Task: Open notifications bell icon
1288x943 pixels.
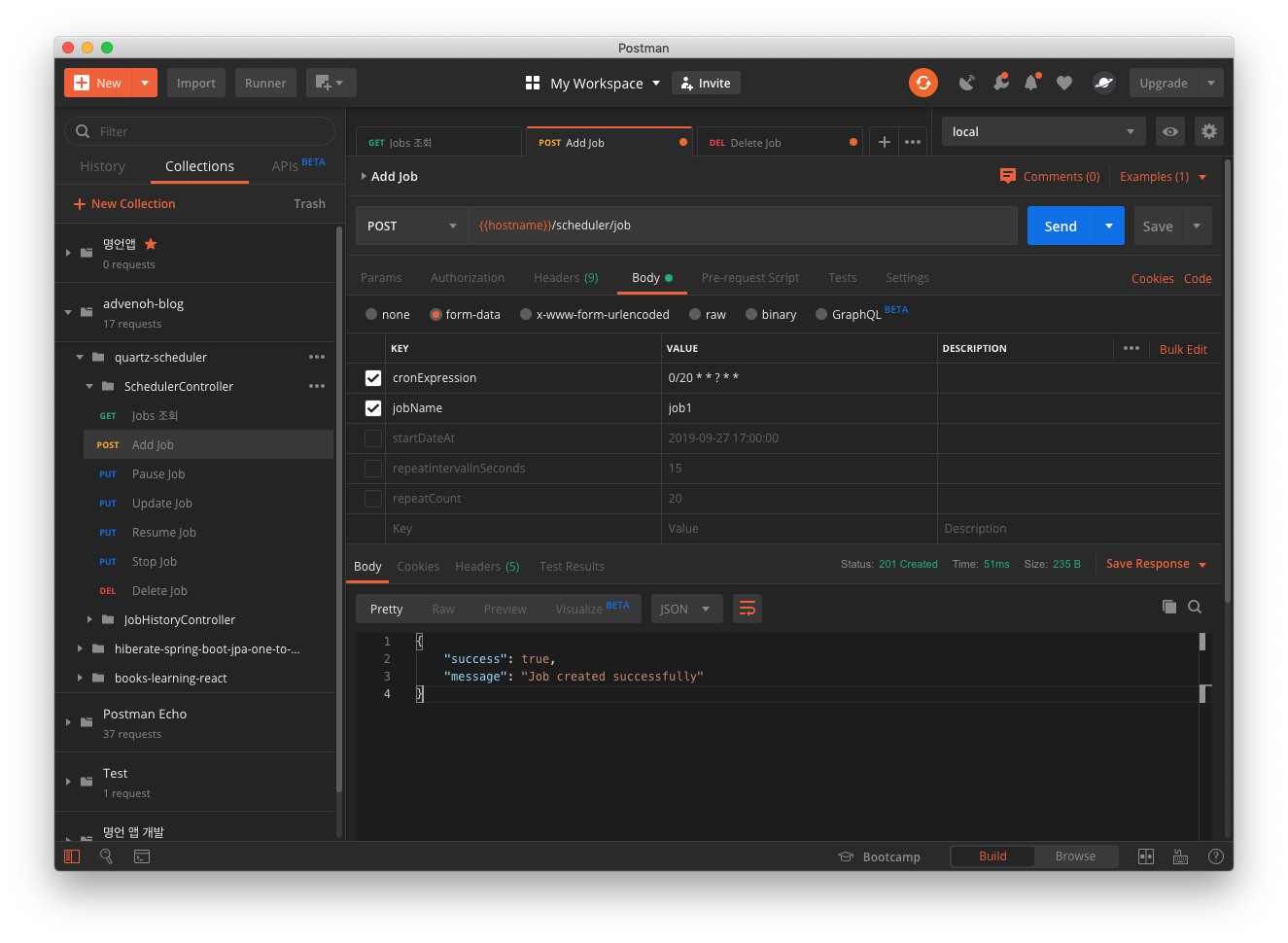Action: pos(1031,83)
